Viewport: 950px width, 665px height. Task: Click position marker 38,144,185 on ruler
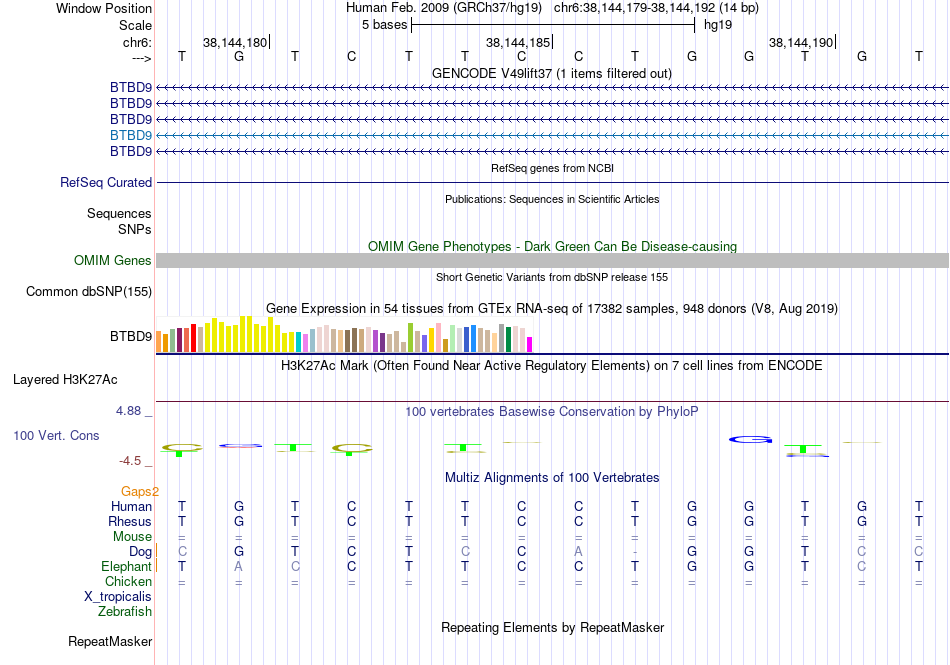pos(518,42)
